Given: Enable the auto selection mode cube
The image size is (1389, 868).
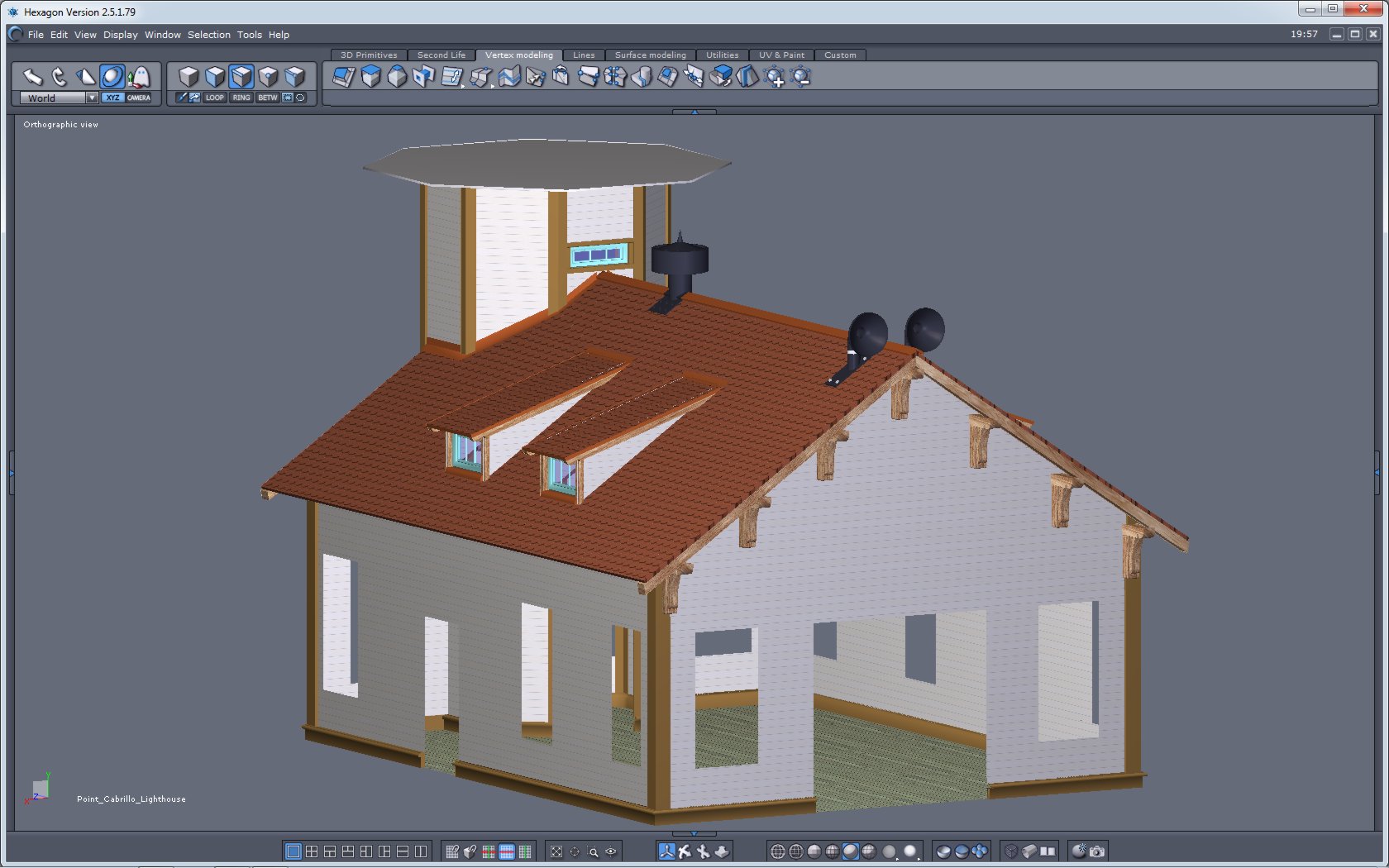Looking at the screenshot, I should coord(294,77).
